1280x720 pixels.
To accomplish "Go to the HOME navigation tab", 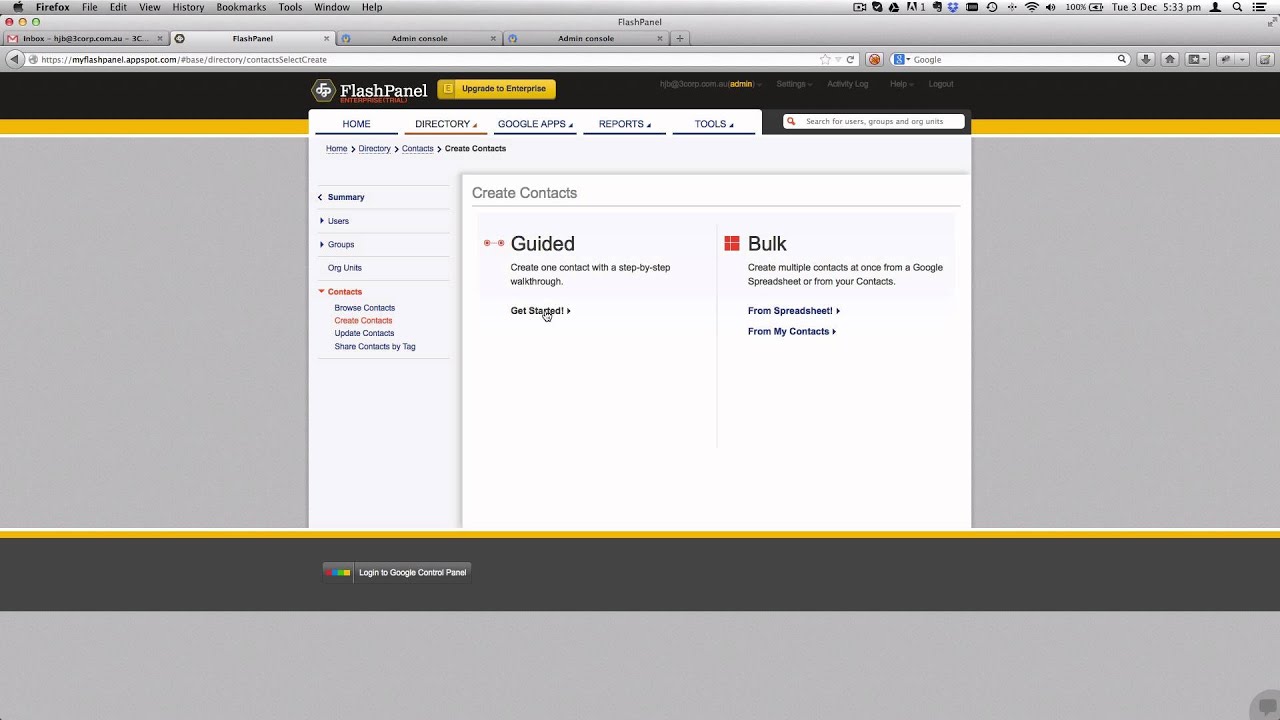I will click(356, 124).
